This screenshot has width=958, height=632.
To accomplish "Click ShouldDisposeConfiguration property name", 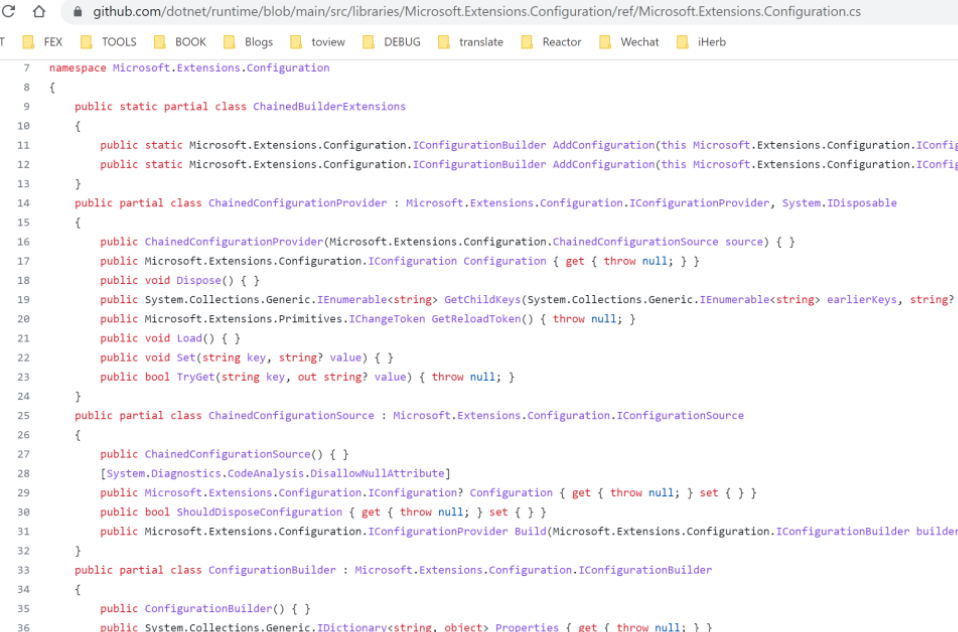I will [x=259, y=512].
